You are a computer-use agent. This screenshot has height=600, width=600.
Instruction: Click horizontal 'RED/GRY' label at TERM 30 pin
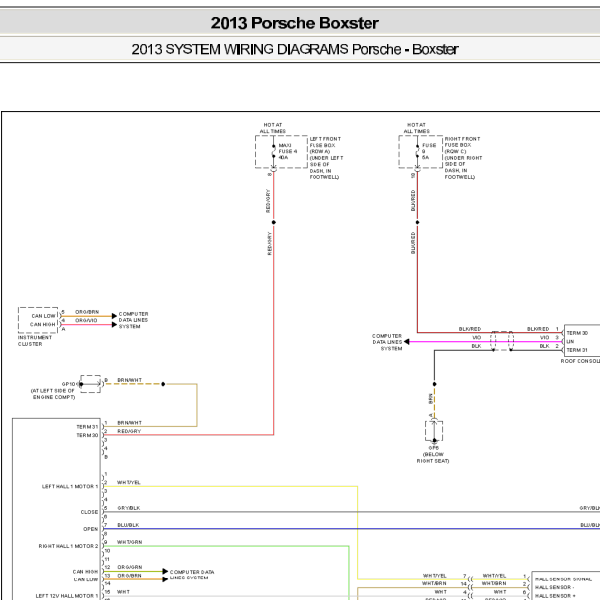point(129,431)
